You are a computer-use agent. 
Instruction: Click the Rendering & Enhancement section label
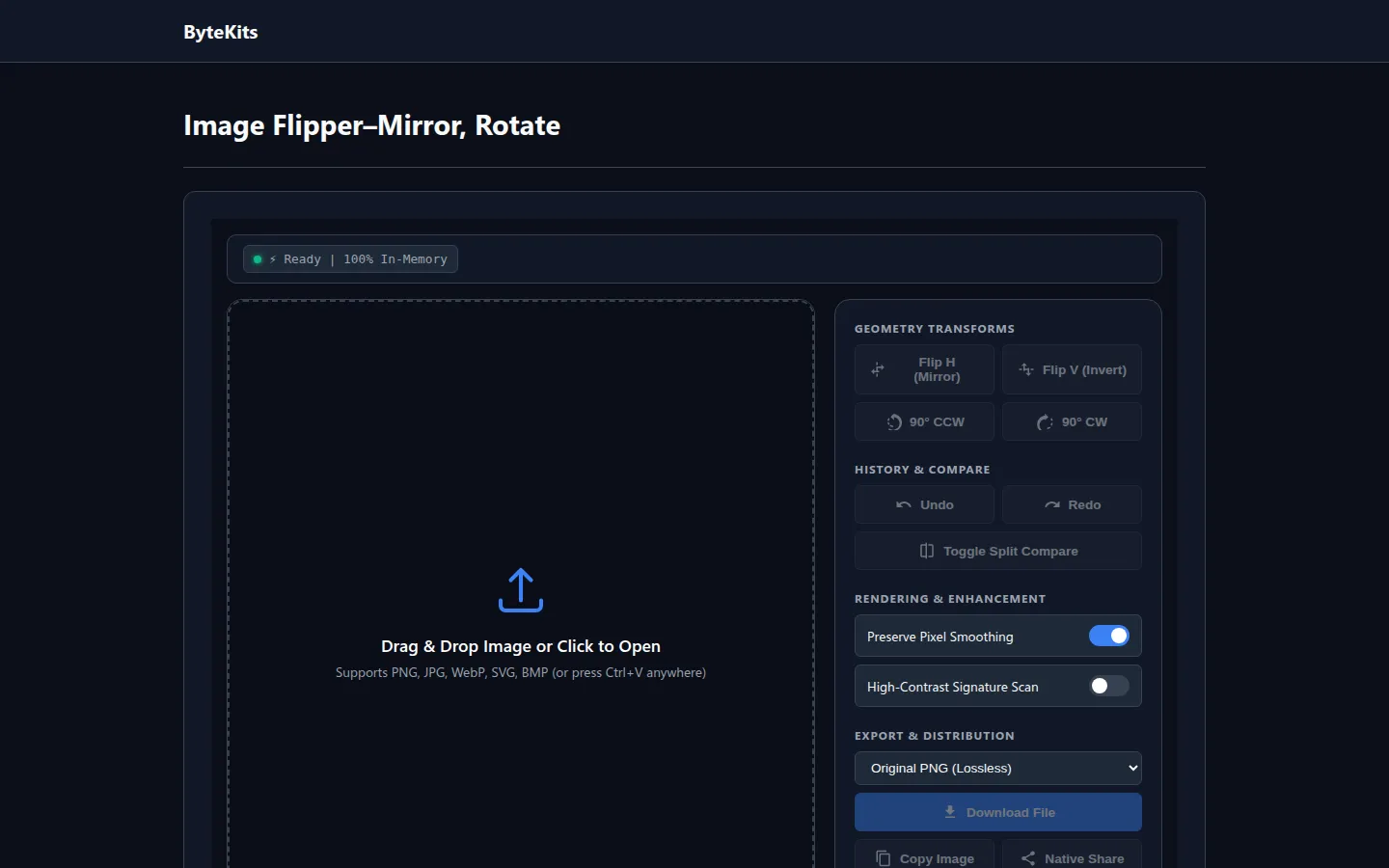click(950, 599)
